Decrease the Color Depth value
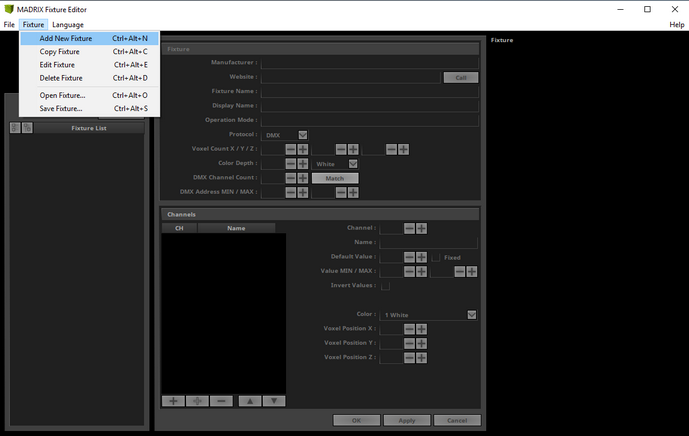This screenshot has width=689, height=436. click(x=290, y=164)
